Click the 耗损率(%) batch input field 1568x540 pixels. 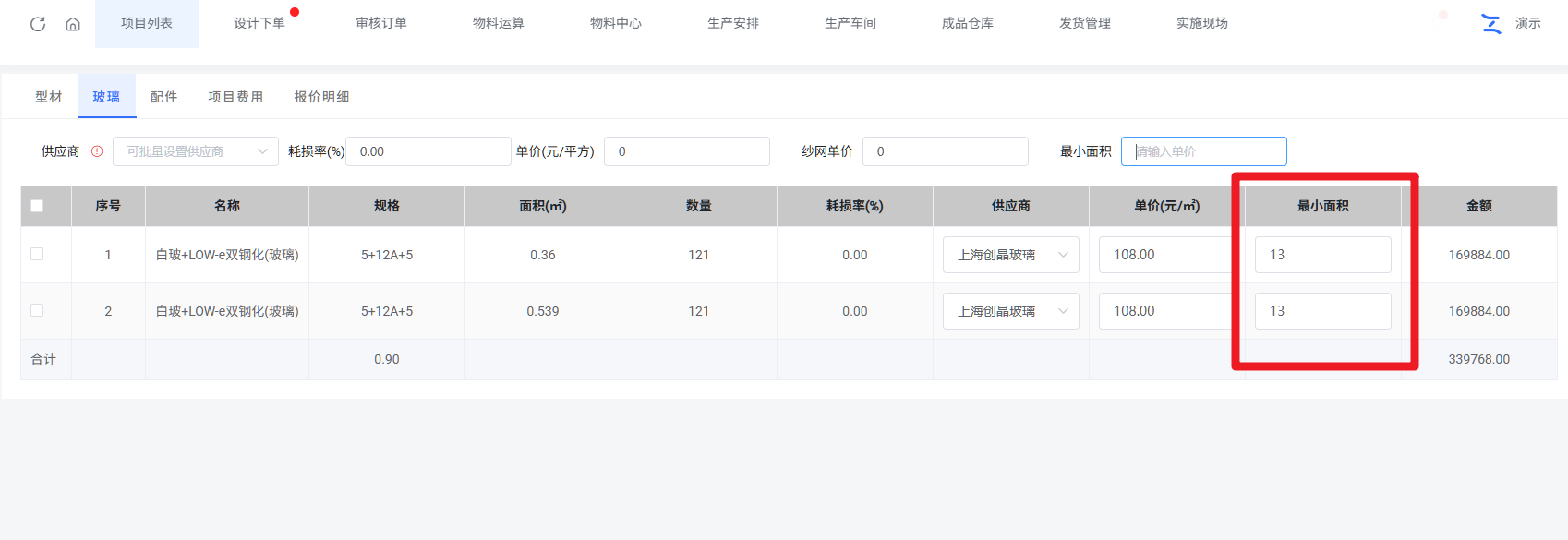point(428,151)
